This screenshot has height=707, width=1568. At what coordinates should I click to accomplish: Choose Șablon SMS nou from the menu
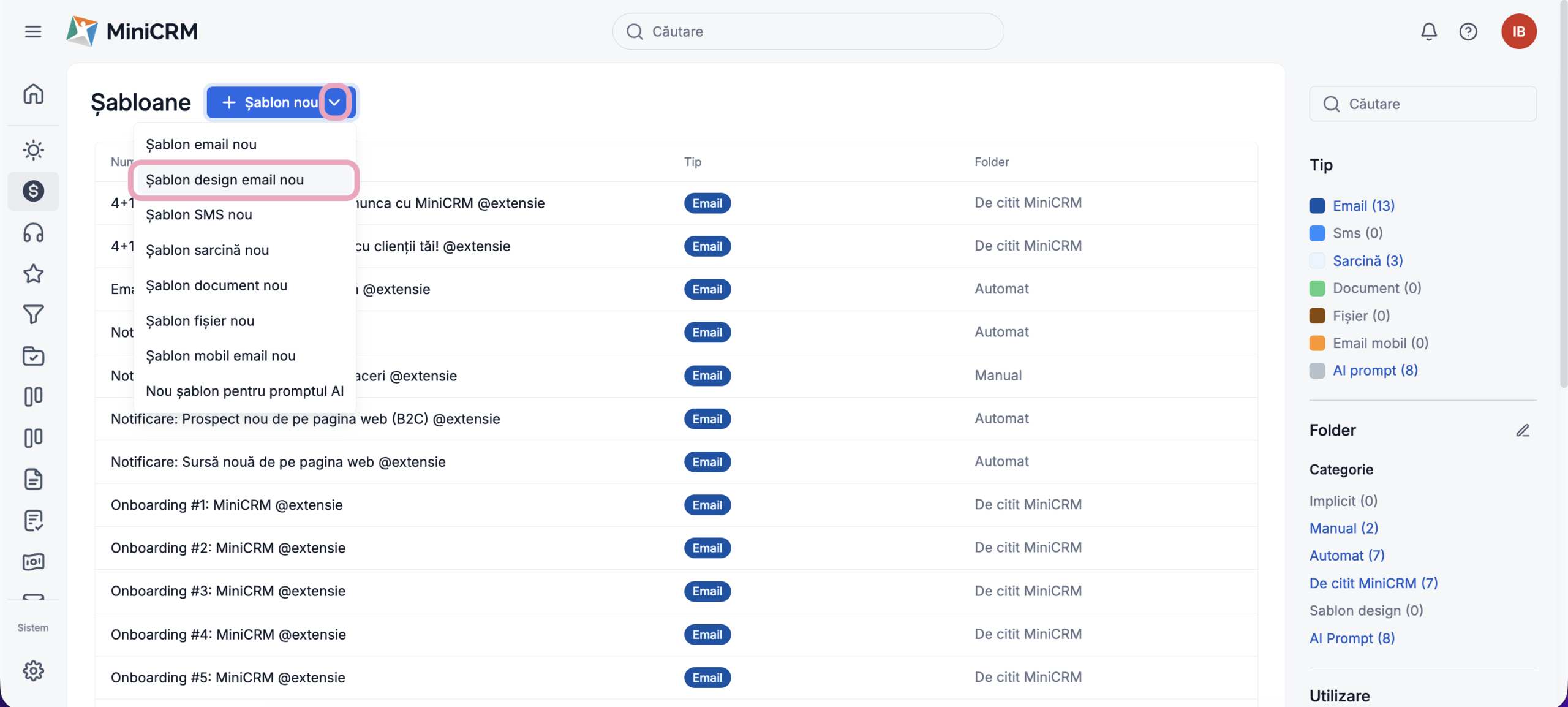point(199,215)
